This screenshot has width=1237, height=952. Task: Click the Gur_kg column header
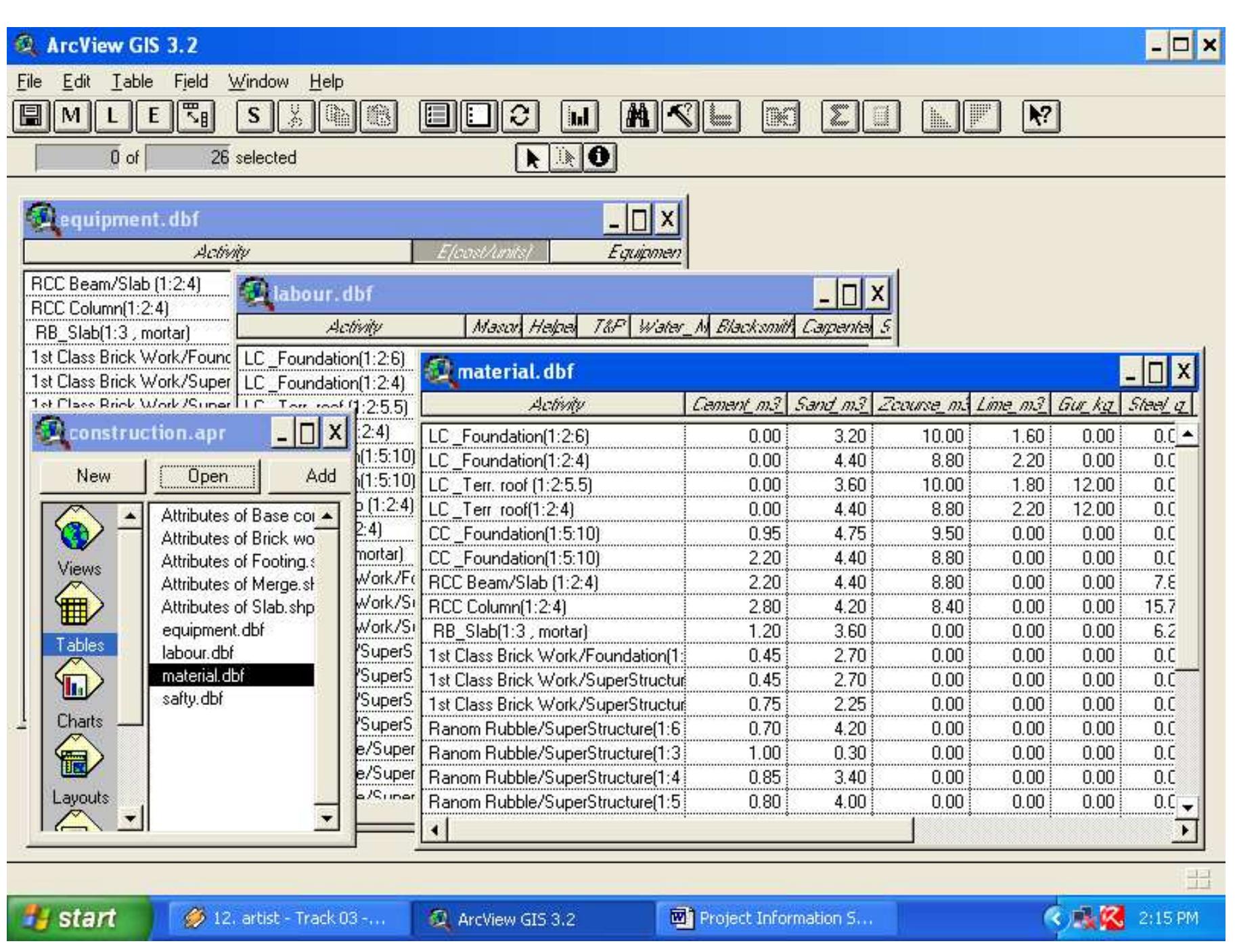(1085, 405)
